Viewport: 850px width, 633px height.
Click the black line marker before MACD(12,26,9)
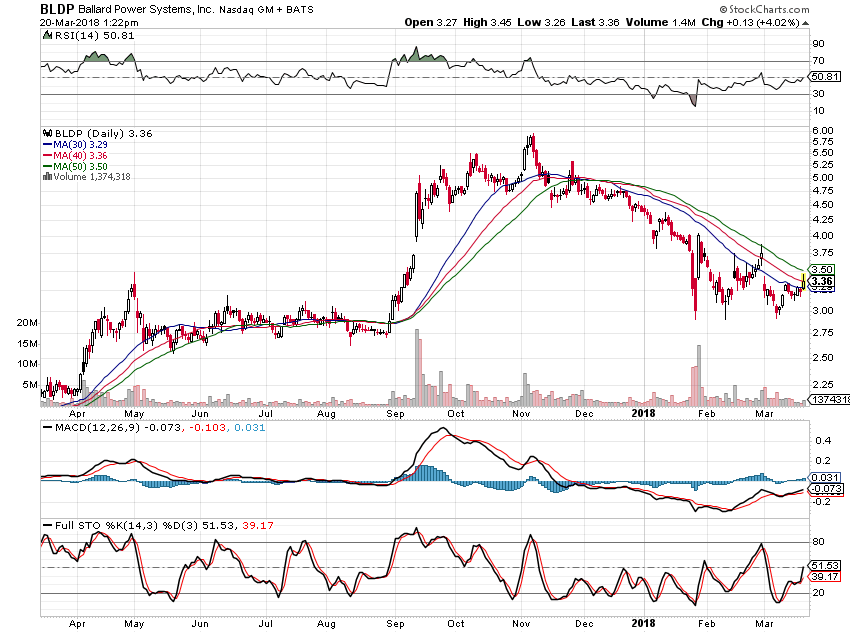48,428
